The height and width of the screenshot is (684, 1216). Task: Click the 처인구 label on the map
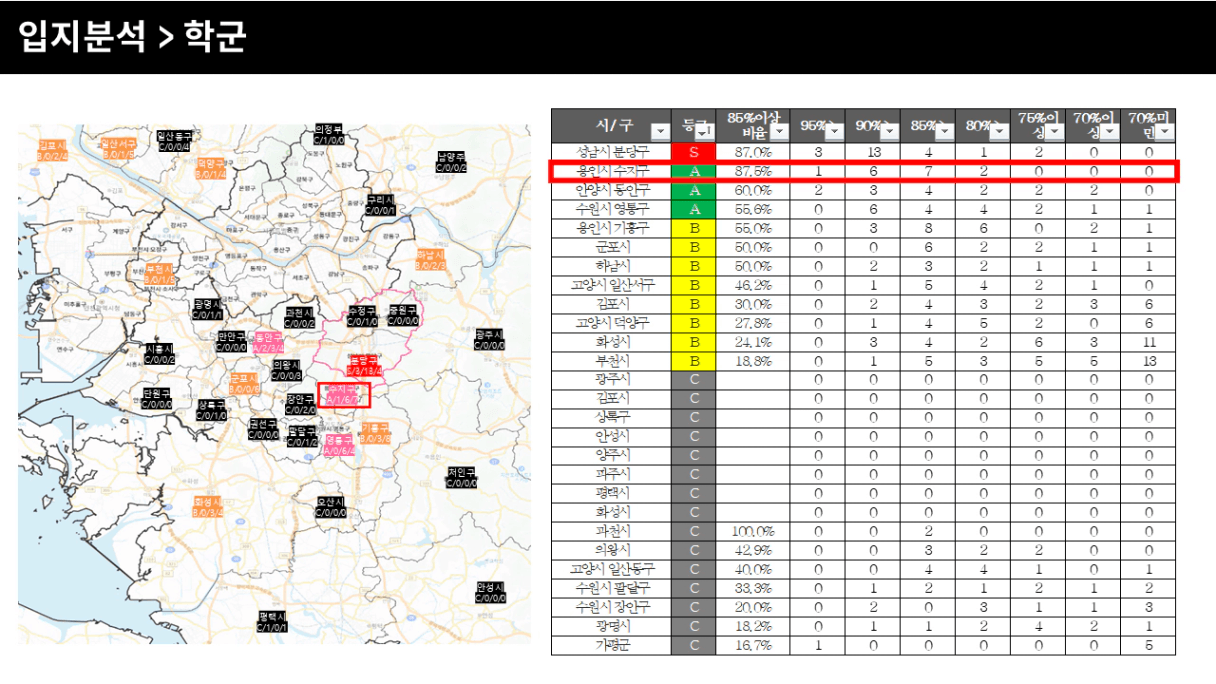pyautogui.click(x=461, y=477)
